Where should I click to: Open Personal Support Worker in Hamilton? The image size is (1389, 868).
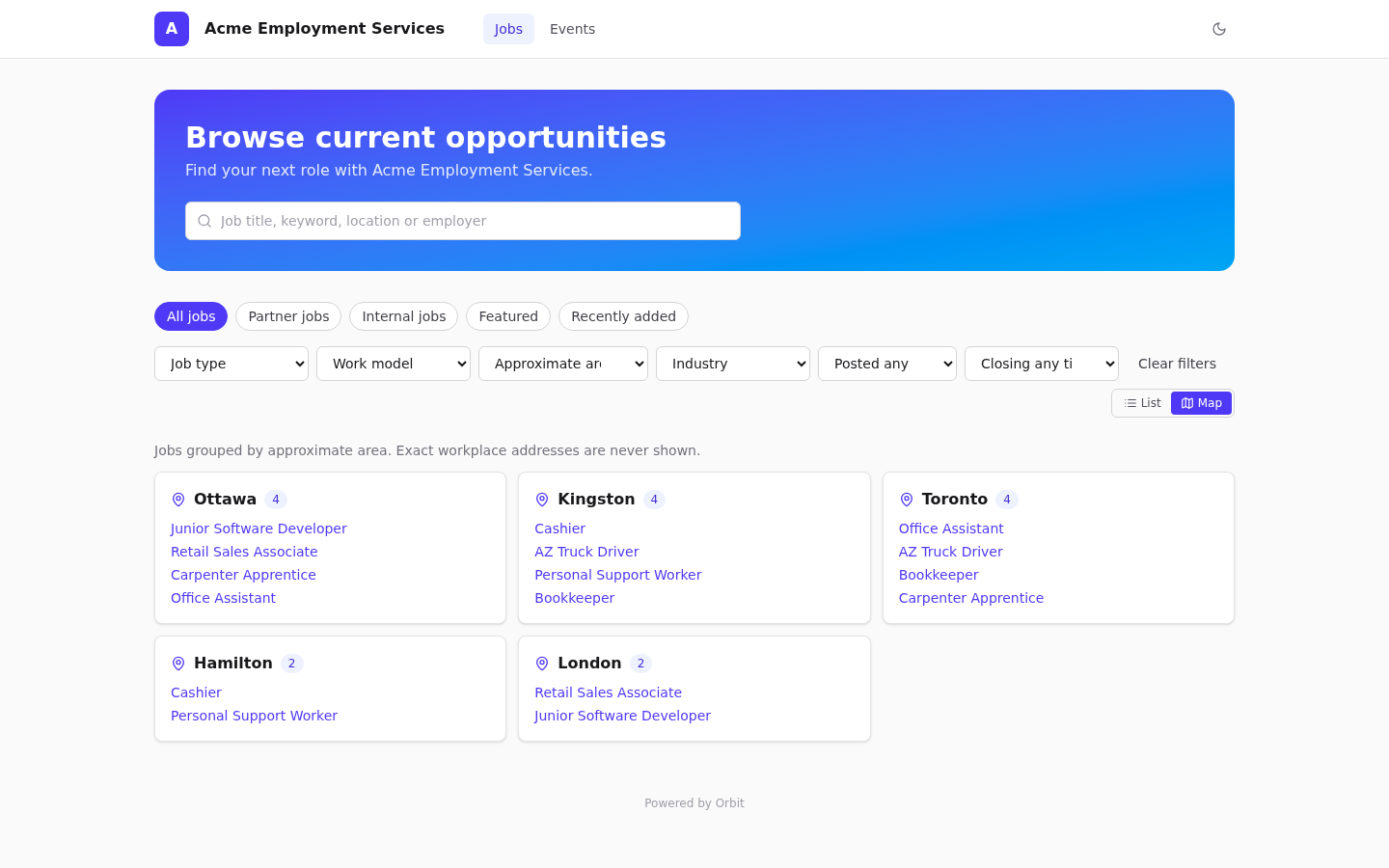(x=254, y=716)
